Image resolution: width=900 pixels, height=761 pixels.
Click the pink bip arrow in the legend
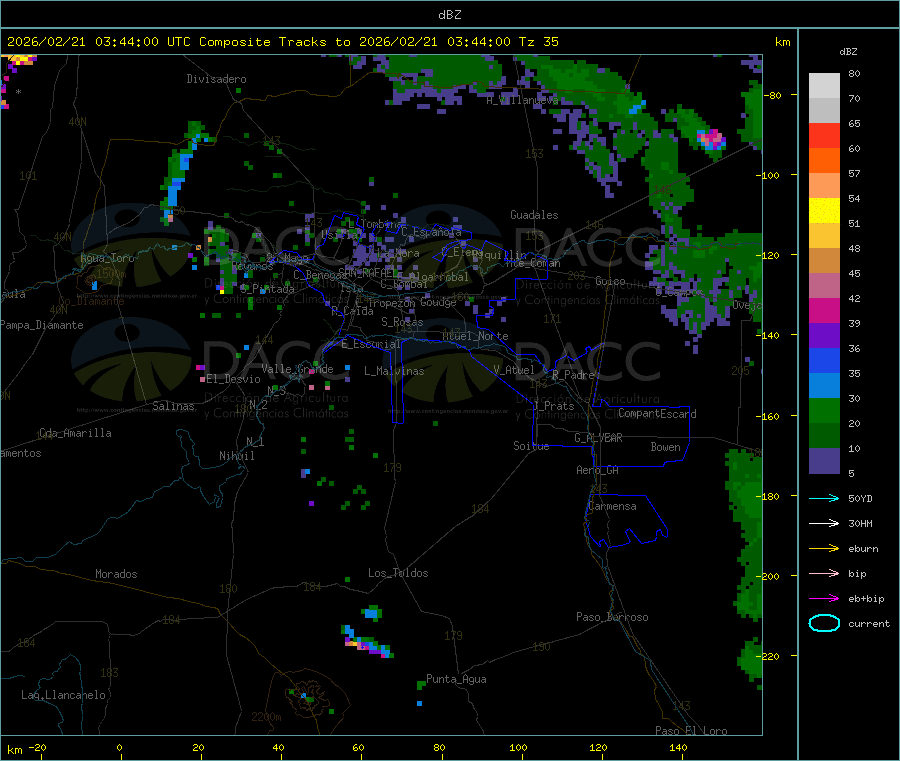click(x=824, y=573)
